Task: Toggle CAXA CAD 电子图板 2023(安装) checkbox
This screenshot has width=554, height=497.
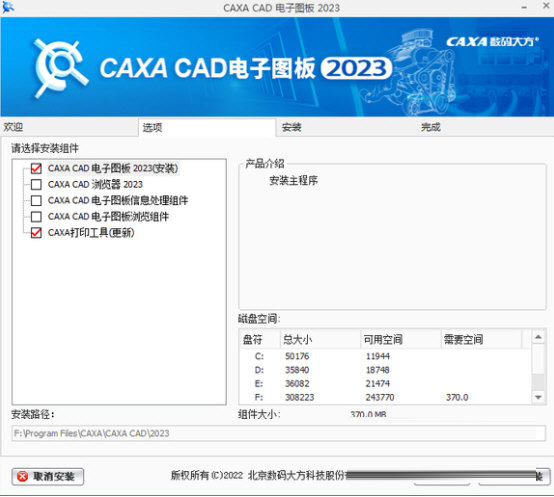Action: (36, 168)
